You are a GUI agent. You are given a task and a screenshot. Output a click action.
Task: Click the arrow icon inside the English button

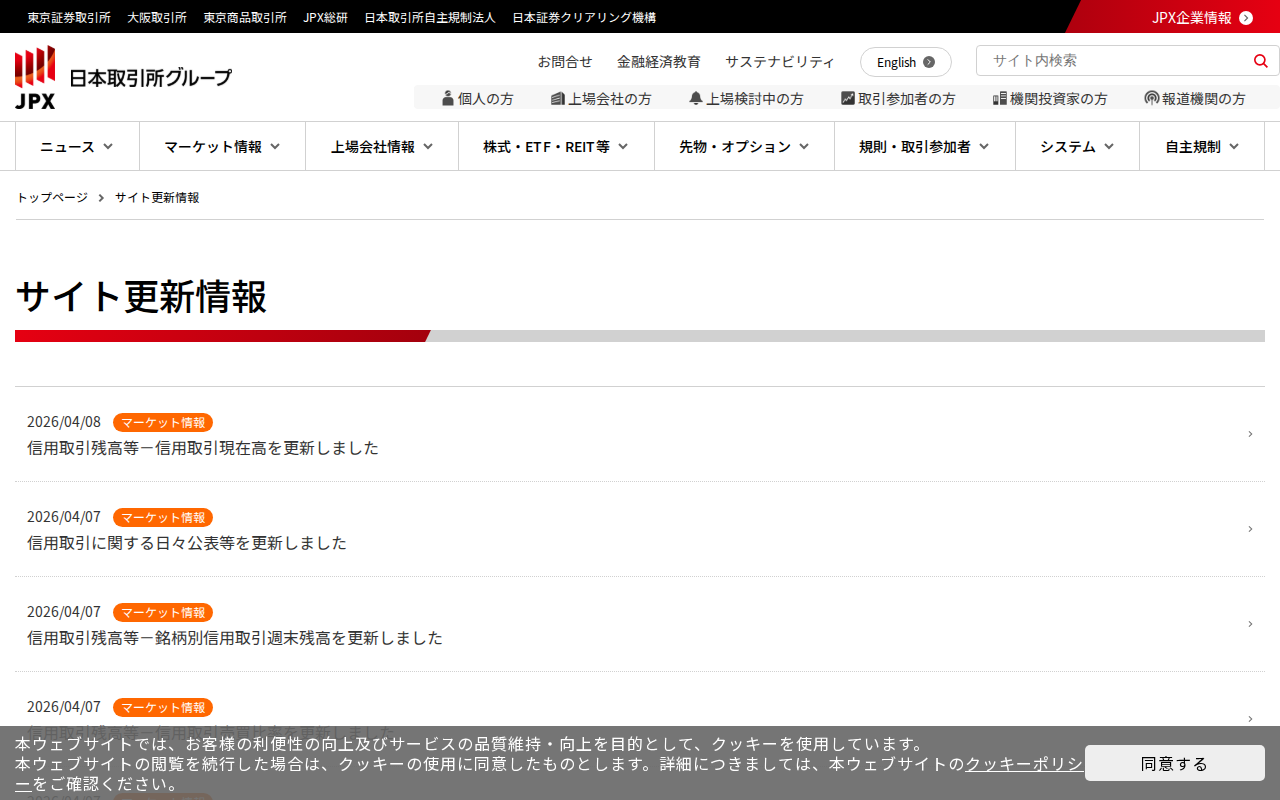click(929, 62)
